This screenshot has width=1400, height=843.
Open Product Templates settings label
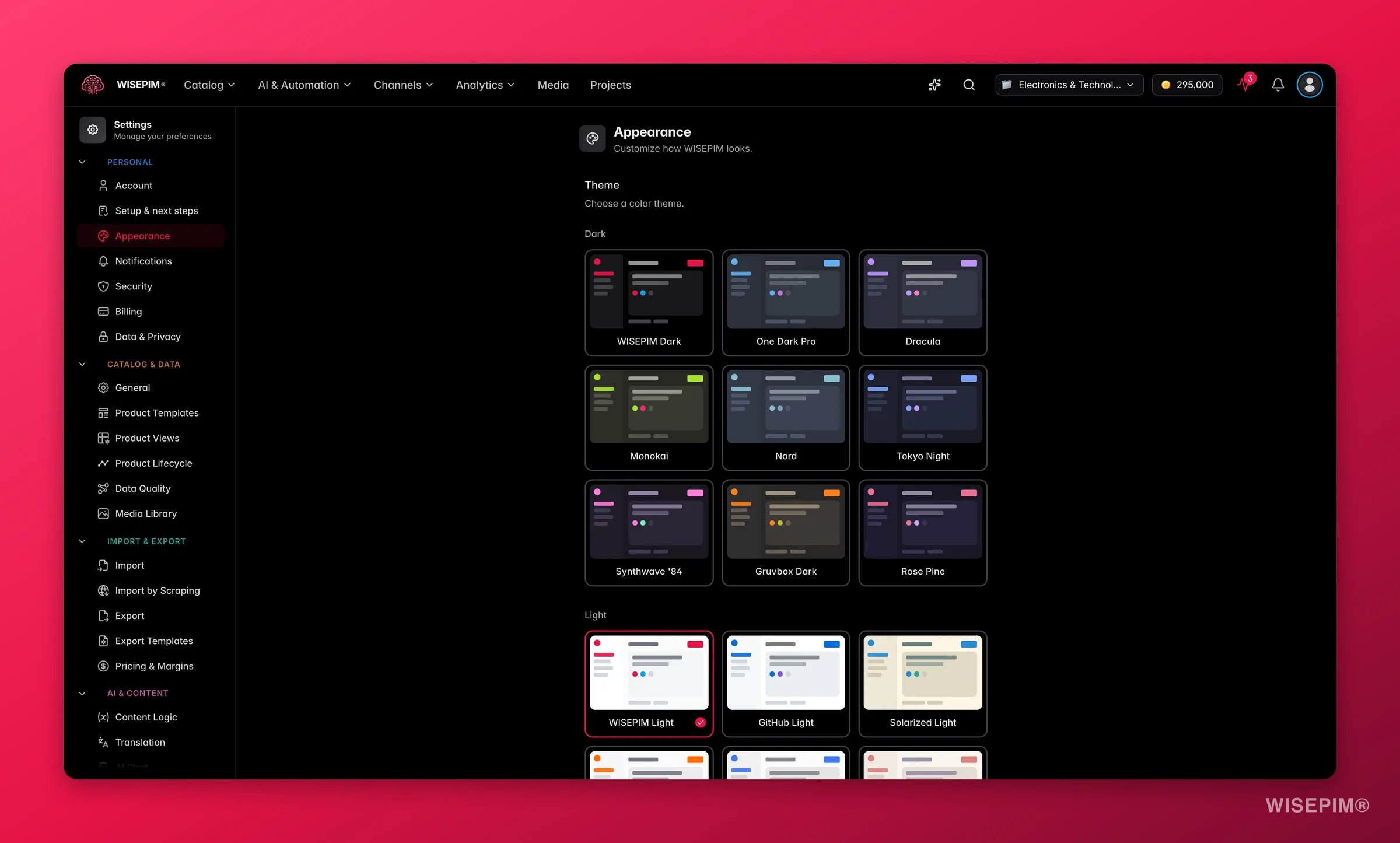[157, 413]
